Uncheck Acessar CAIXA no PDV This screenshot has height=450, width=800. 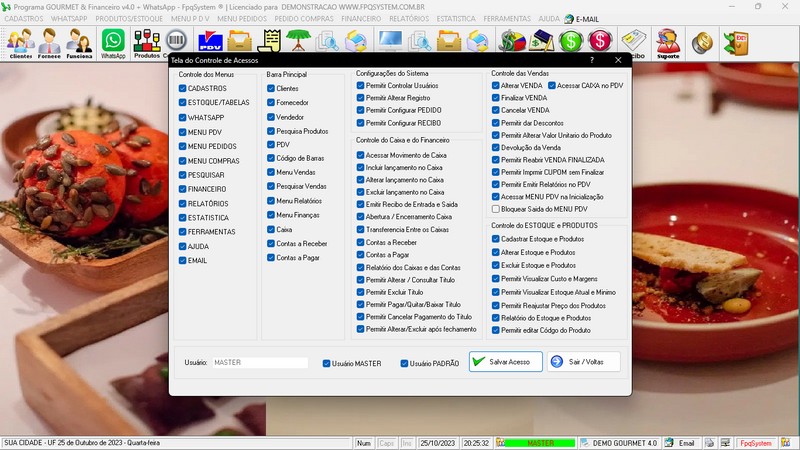pos(552,86)
